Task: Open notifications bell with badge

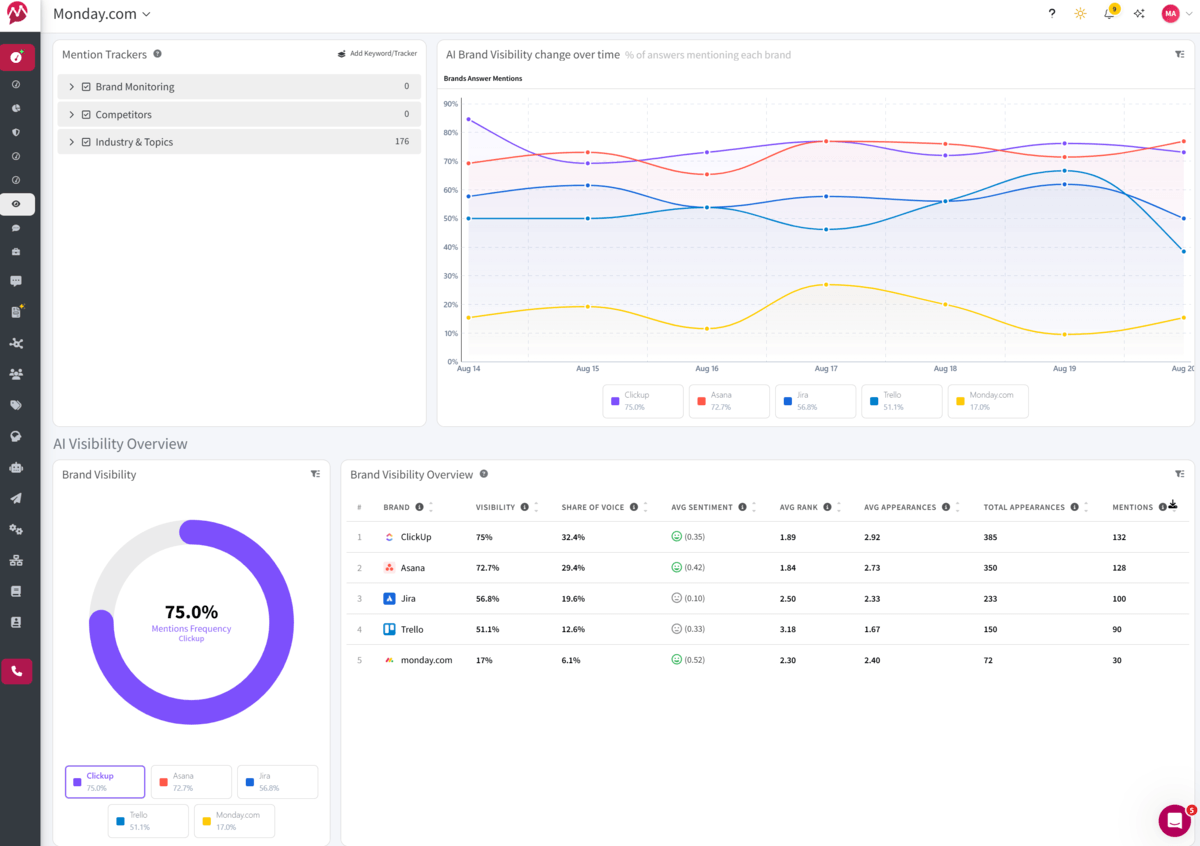Action: click(x=1110, y=12)
